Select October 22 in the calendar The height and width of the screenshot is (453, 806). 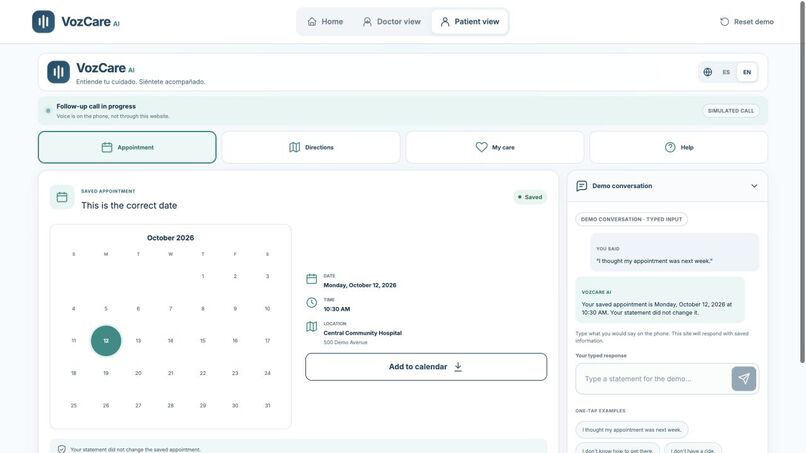tap(203, 373)
